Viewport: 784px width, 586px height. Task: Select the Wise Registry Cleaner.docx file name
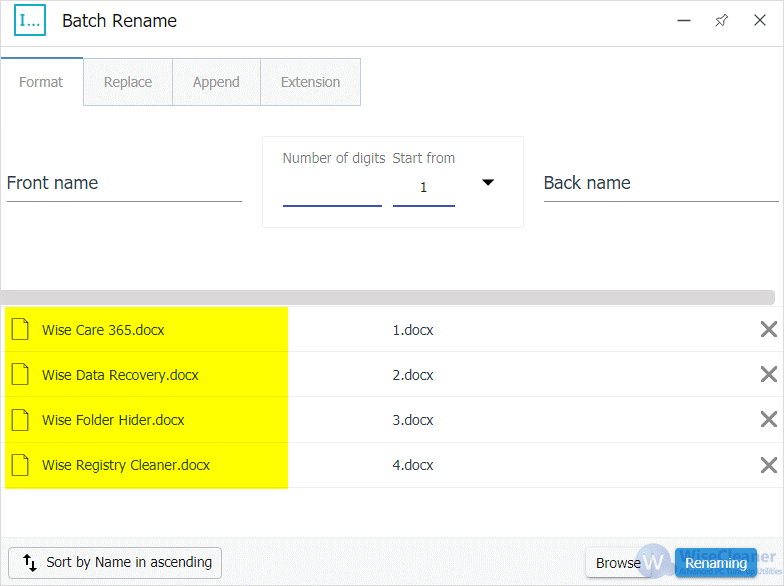pos(126,465)
